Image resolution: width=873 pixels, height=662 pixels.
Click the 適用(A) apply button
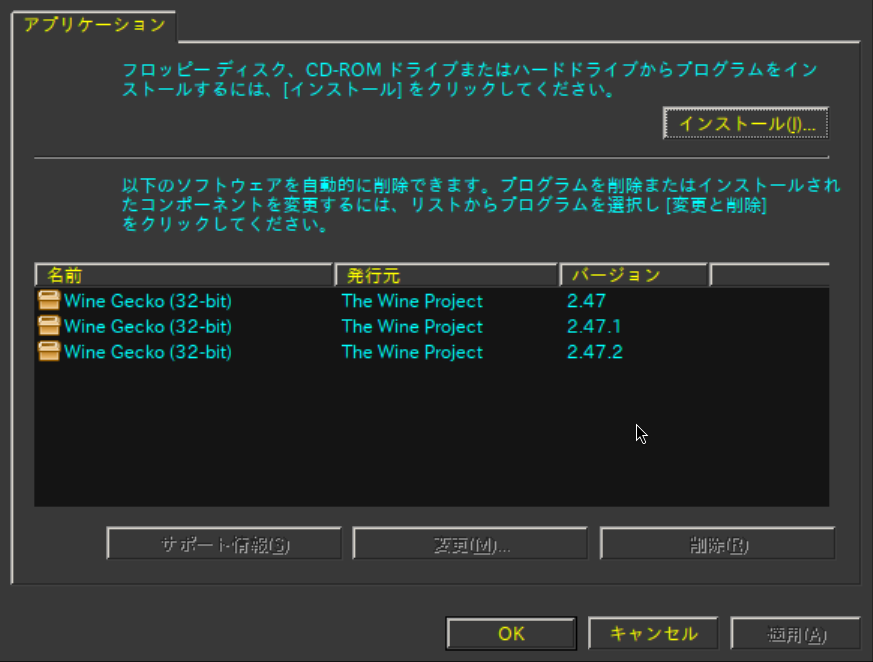pos(796,634)
